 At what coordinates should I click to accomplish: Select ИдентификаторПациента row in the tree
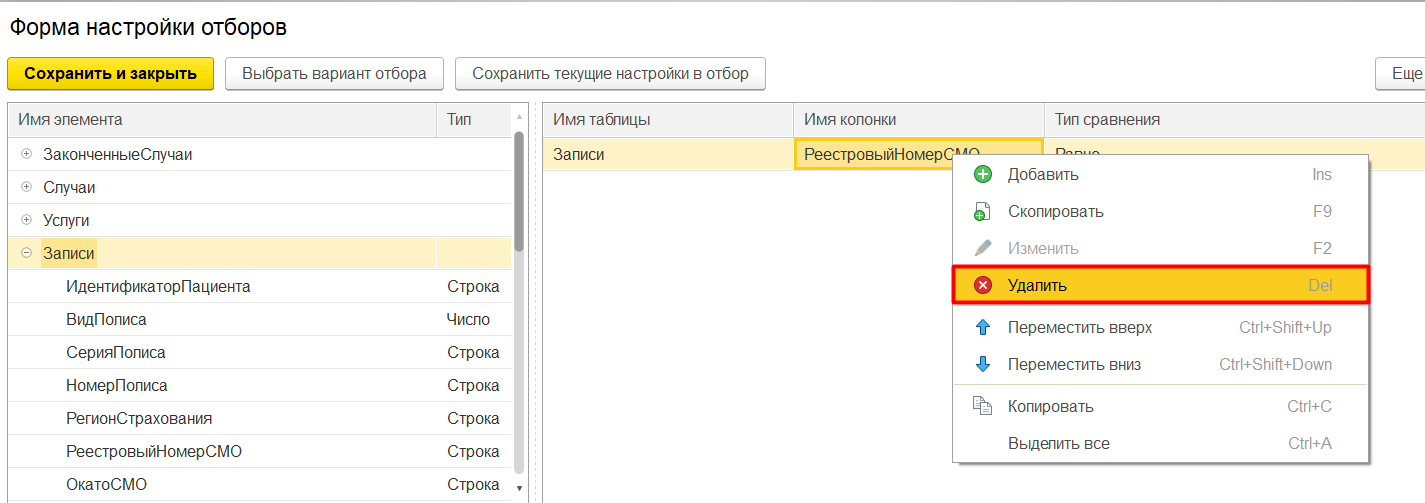158,287
